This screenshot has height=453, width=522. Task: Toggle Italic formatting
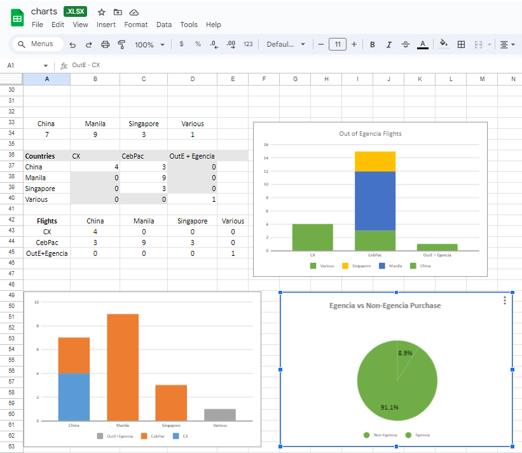389,44
